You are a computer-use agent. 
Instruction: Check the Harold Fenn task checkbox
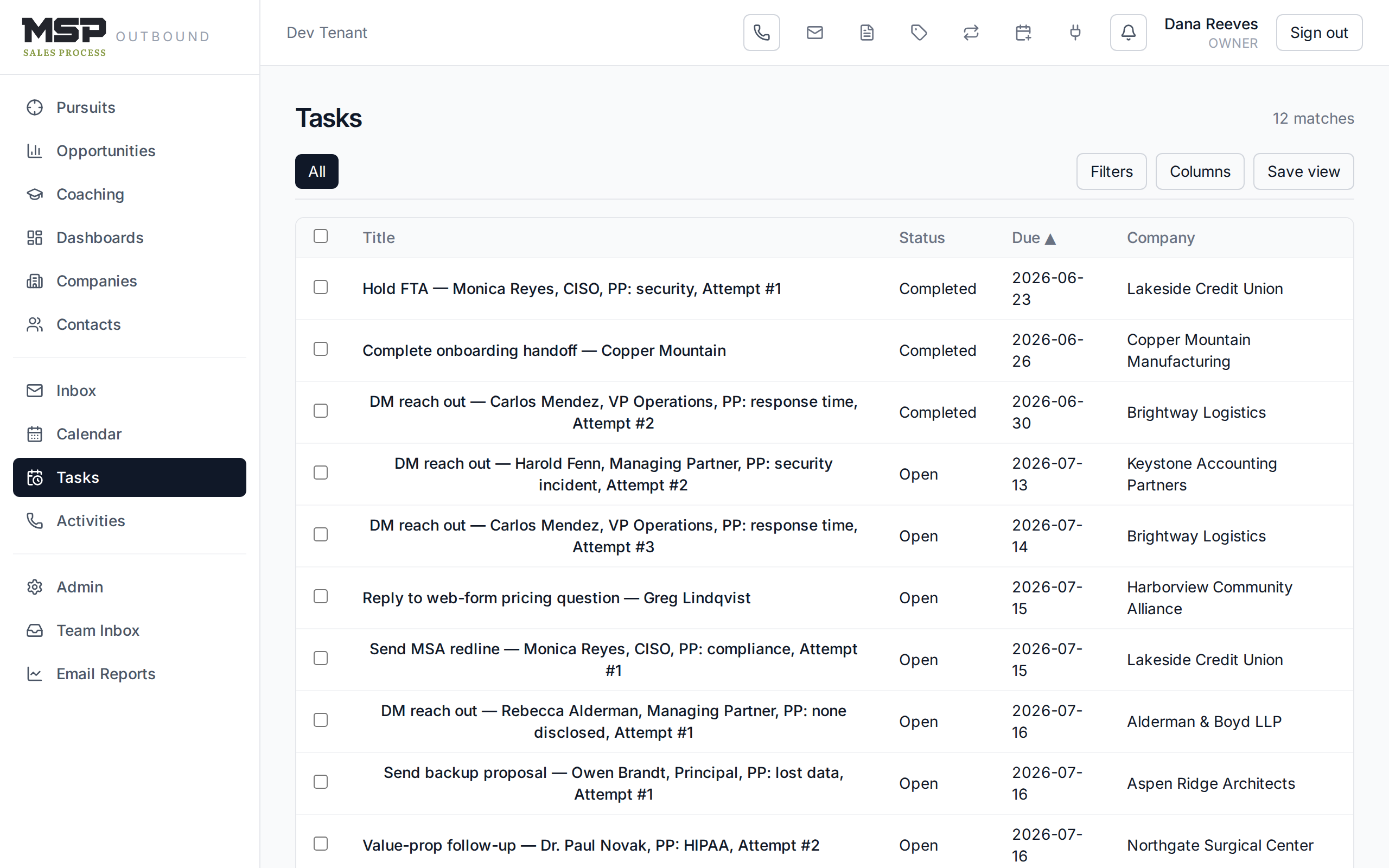[321, 473]
